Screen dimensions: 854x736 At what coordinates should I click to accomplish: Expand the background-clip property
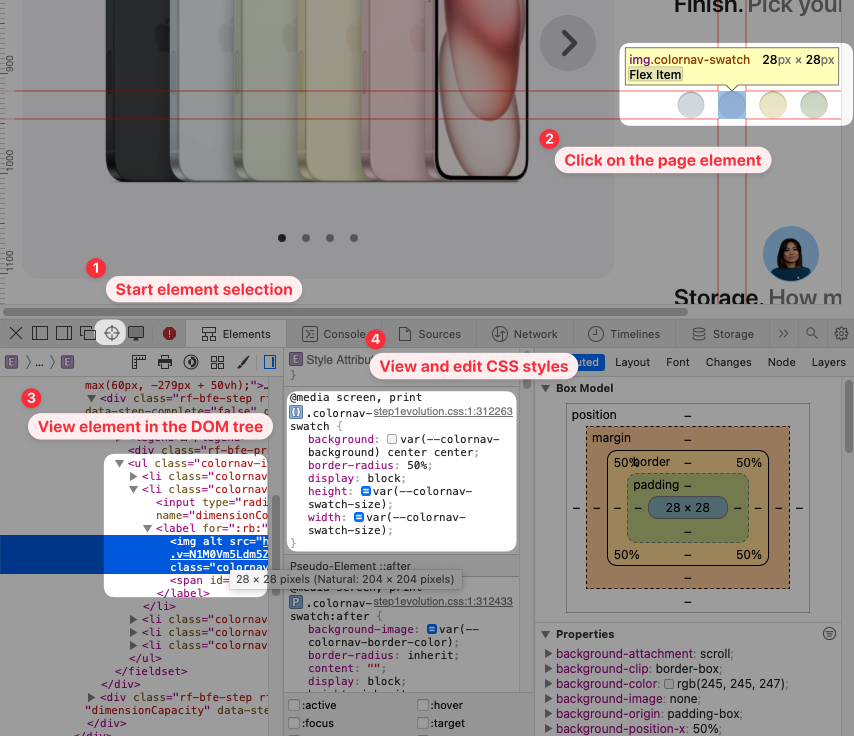click(x=548, y=668)
